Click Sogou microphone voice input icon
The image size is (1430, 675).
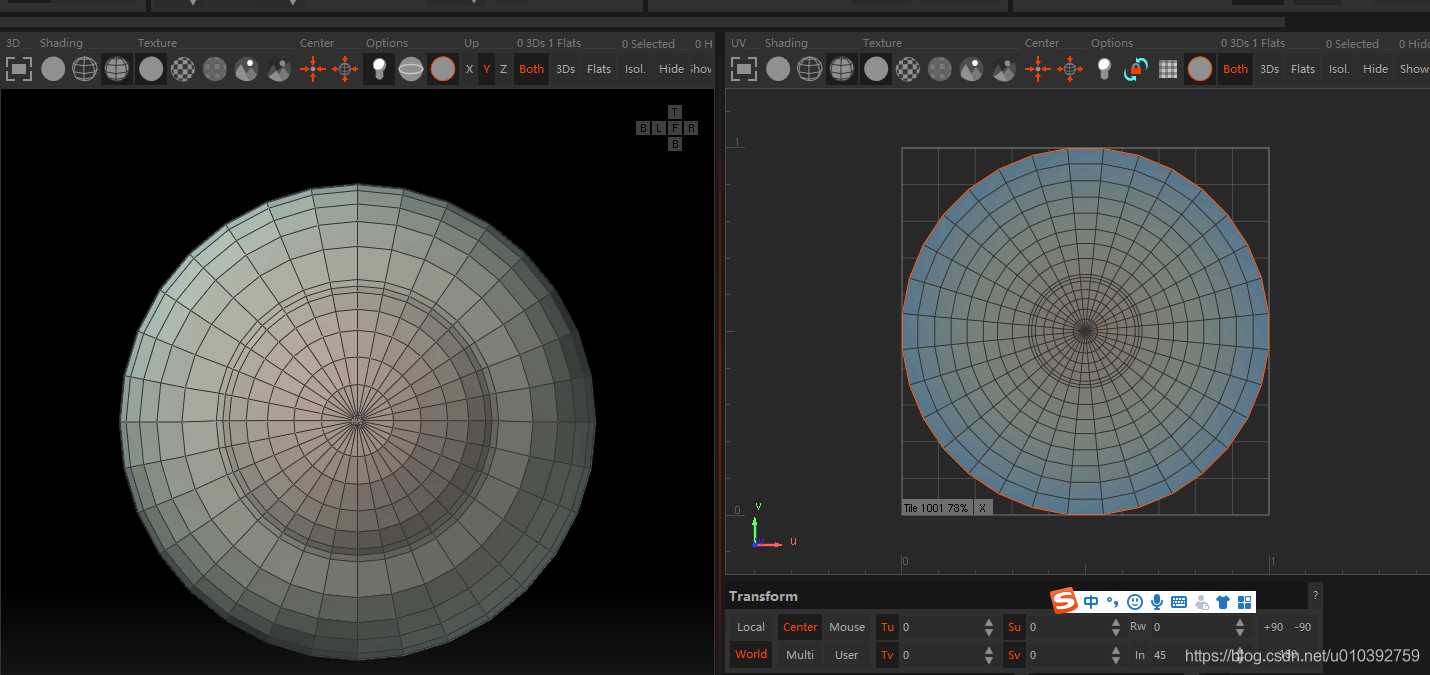(x=1157, y=602)
